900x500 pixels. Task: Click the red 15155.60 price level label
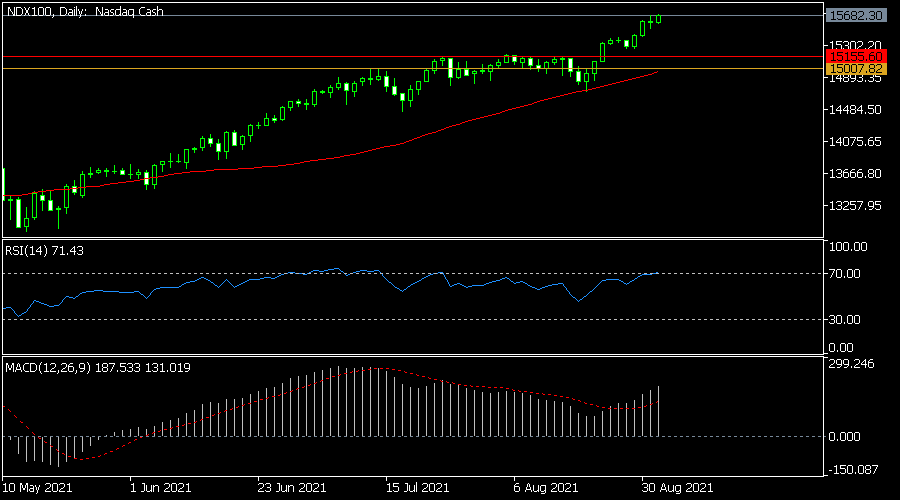click(x=856, y=56)
